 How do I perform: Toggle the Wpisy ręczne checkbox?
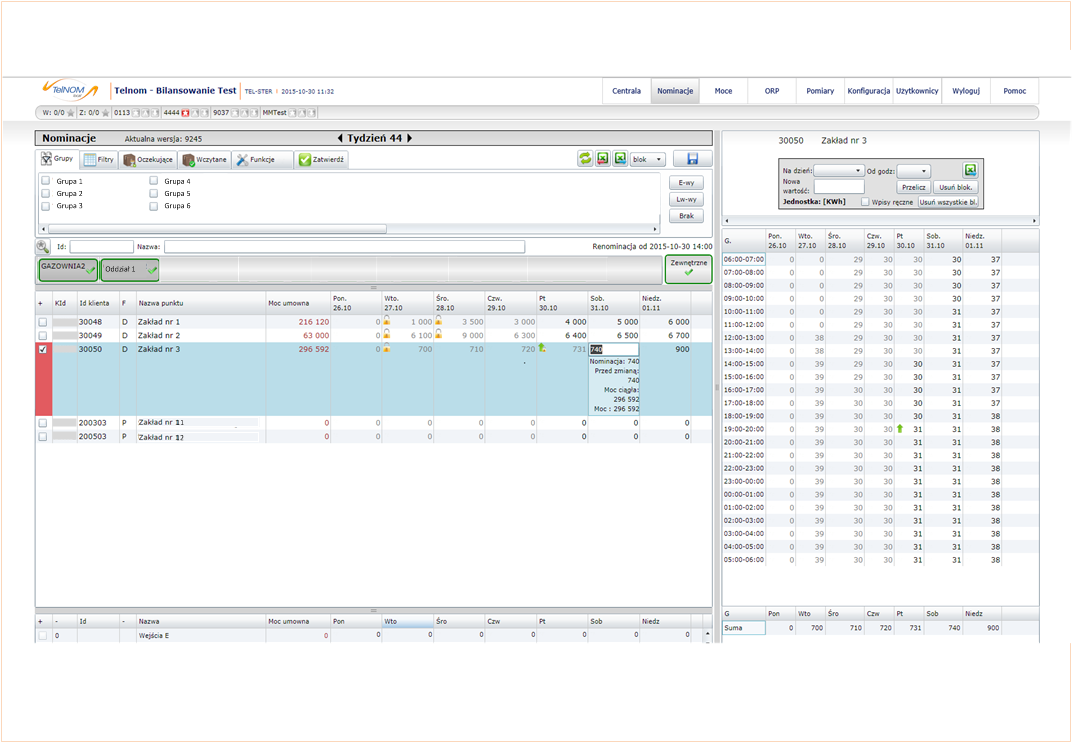coord(865,202)
